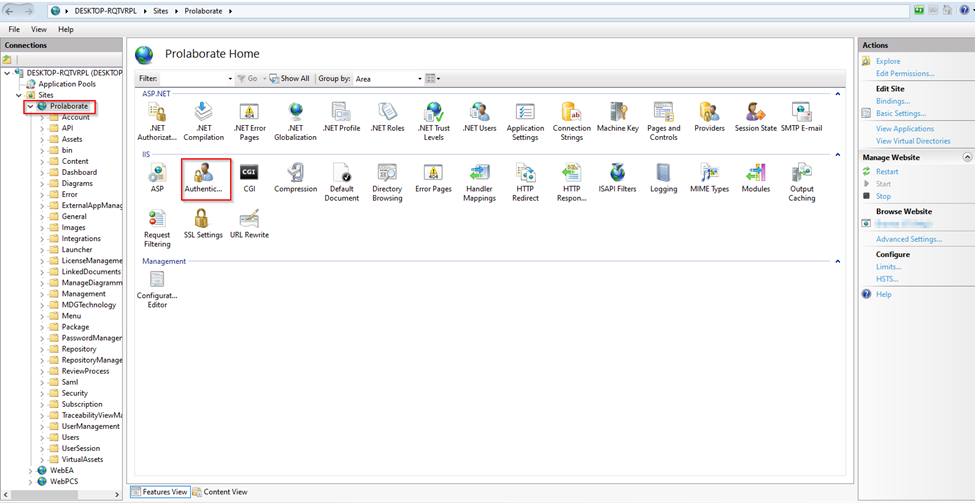Open the Help menu
Image resolution: width=975 pixels, height=503 pixels.
pyautogui.click(x=66, y=29)
